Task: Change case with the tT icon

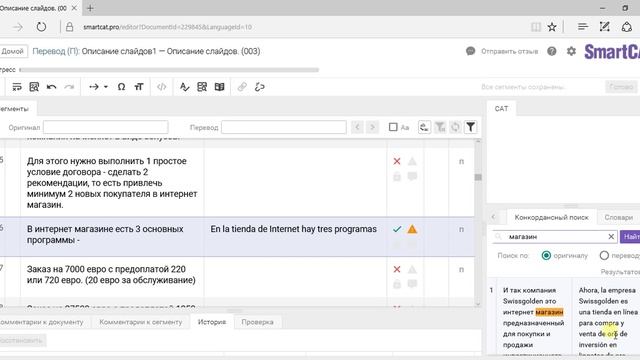Action: click(x=139, y=87)
